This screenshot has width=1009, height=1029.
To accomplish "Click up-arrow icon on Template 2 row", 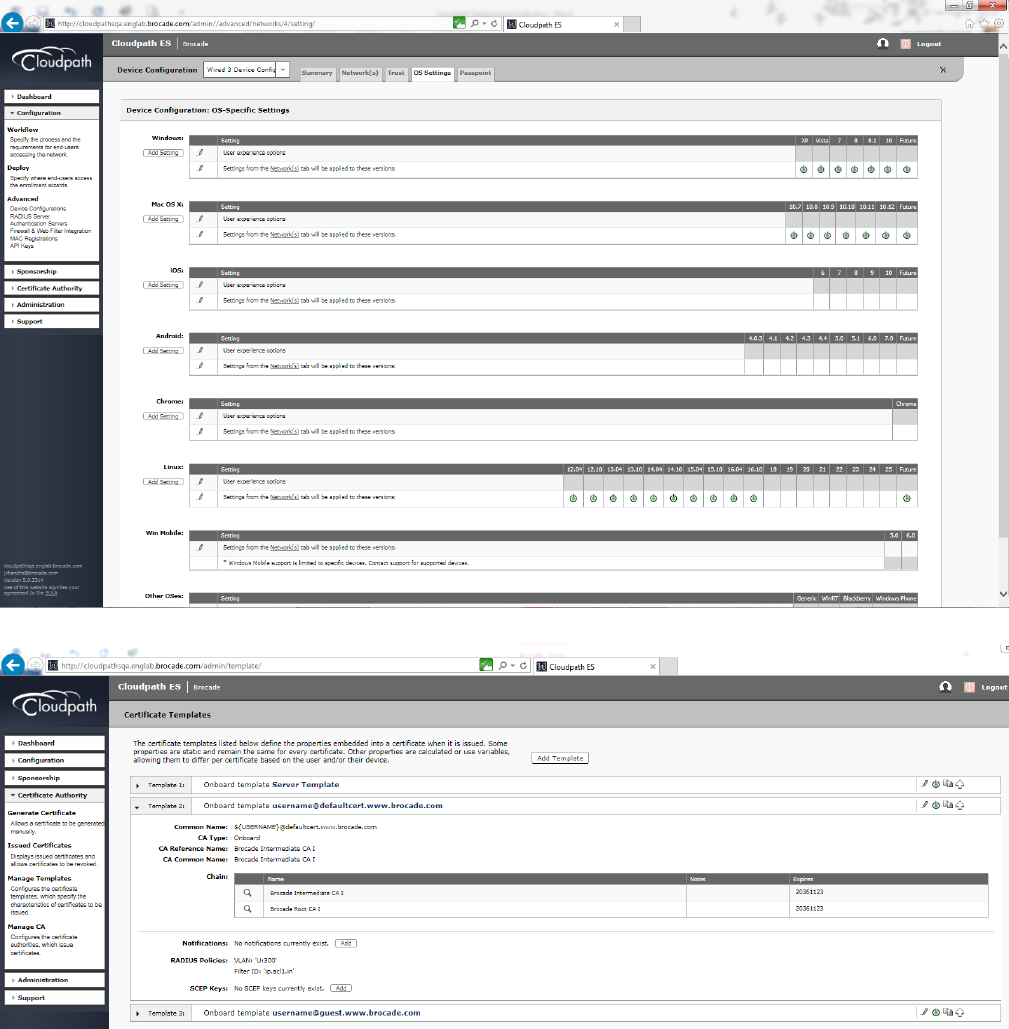I will click(960, 805).
